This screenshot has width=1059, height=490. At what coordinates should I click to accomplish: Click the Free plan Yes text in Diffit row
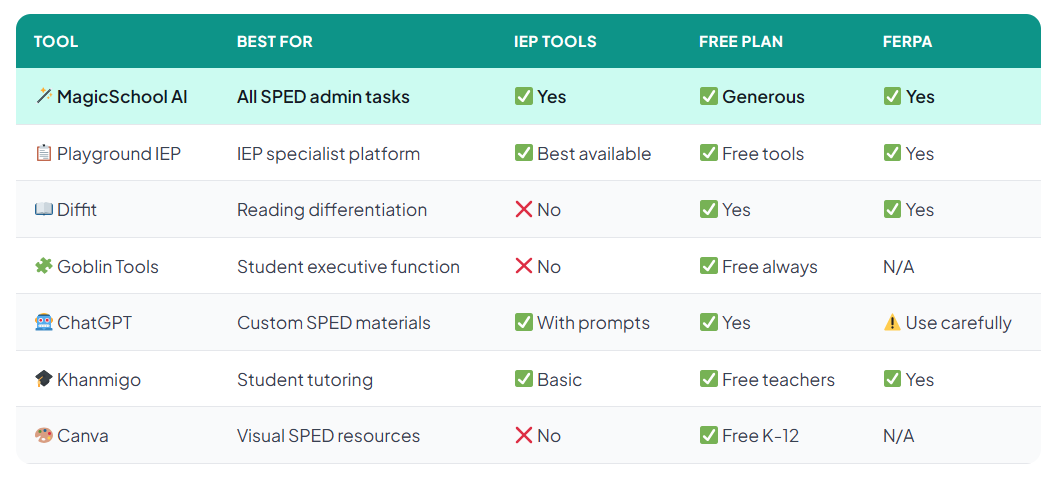coord(736,210)
